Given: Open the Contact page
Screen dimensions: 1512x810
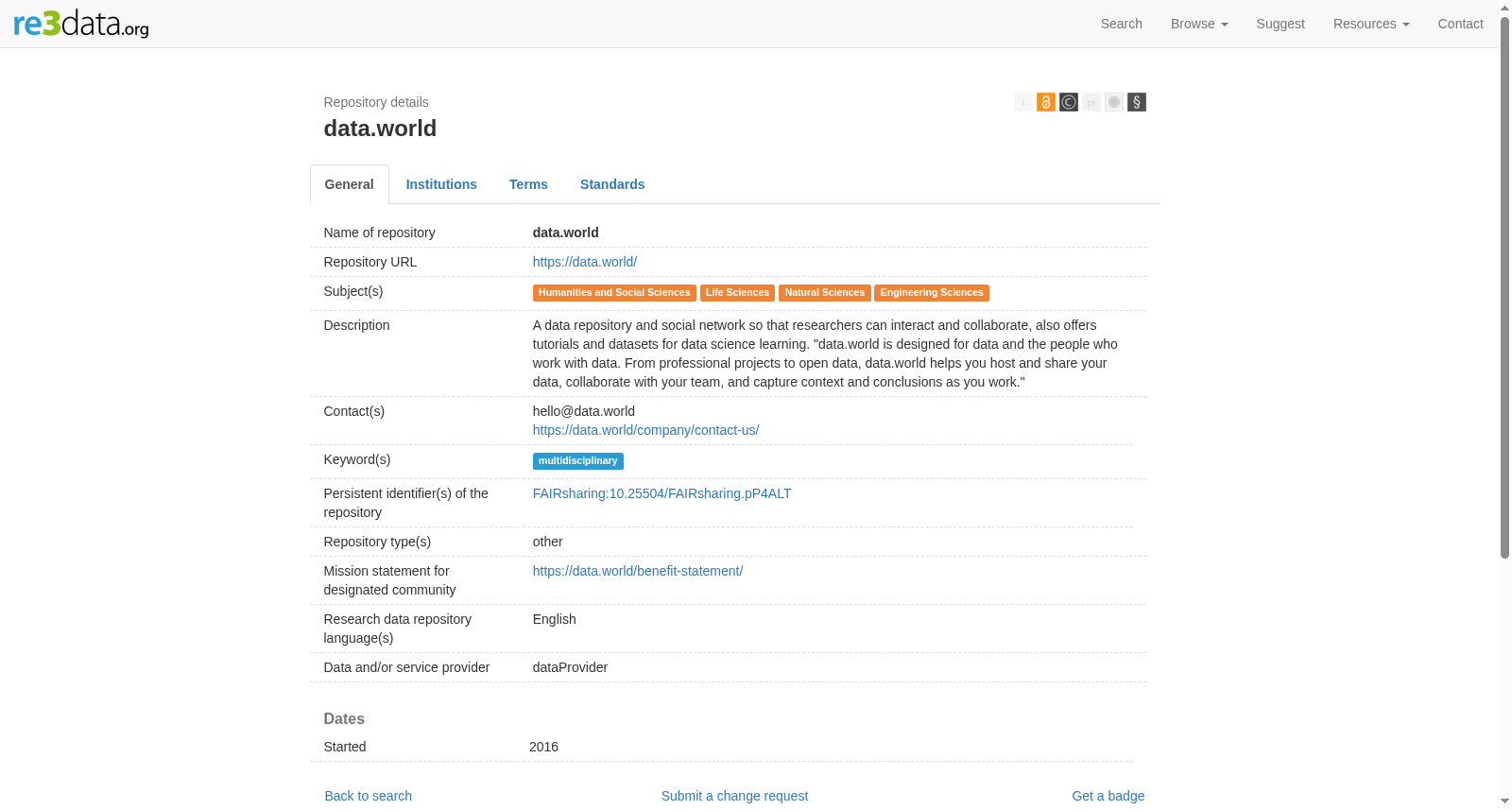Looking at the screenshot, I should (x=1461, y=24).
